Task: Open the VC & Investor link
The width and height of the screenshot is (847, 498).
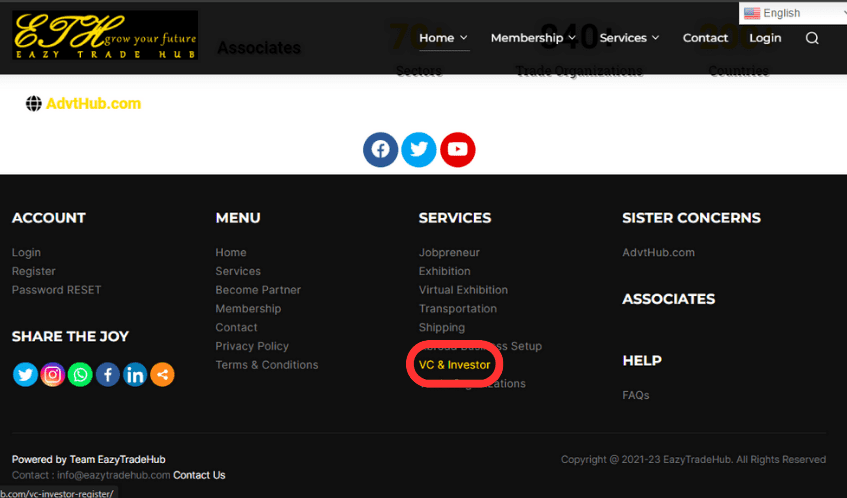Action: (454, 365)
